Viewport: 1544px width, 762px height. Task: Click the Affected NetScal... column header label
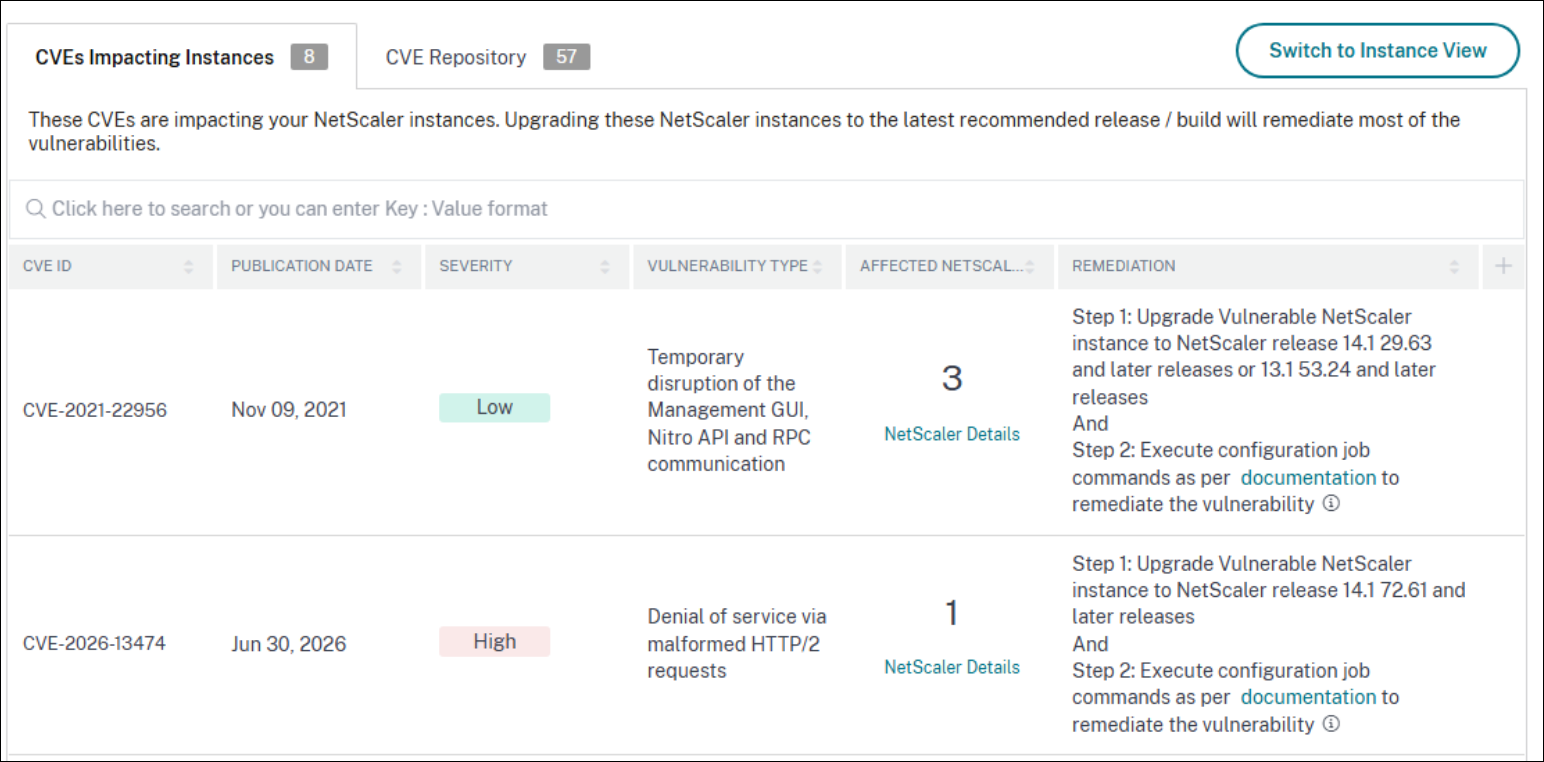tap(941, 266)
